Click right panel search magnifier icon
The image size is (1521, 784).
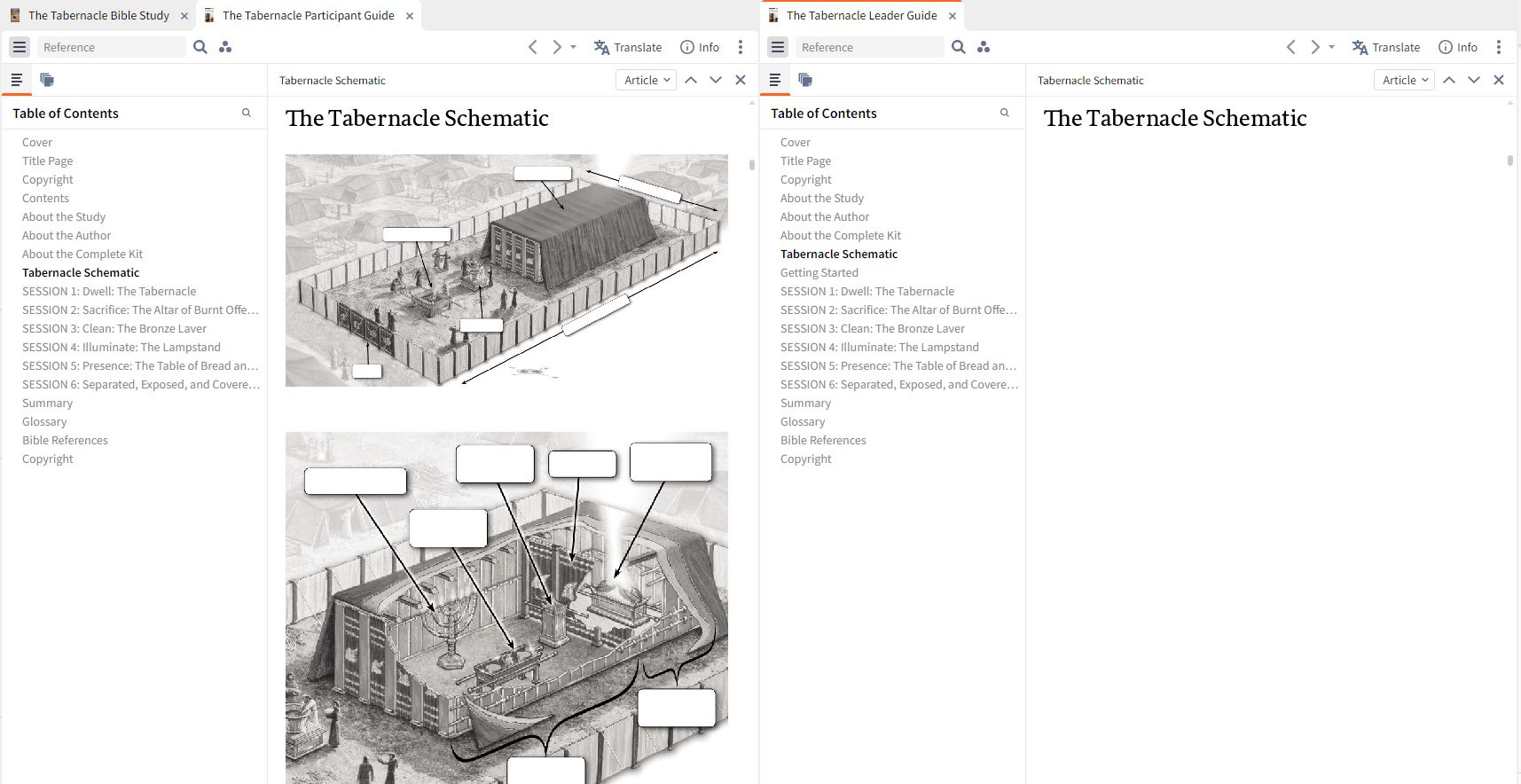click(x=959, y=47)
